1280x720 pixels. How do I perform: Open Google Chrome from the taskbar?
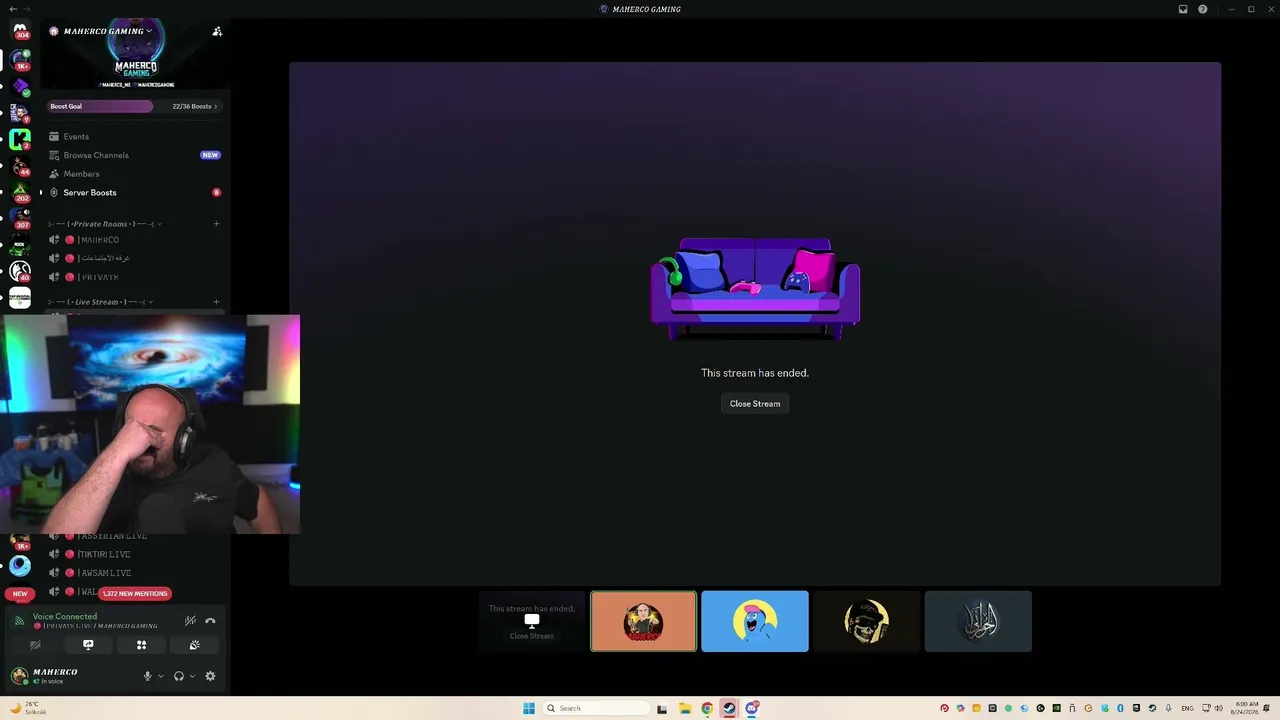[707, 708]
